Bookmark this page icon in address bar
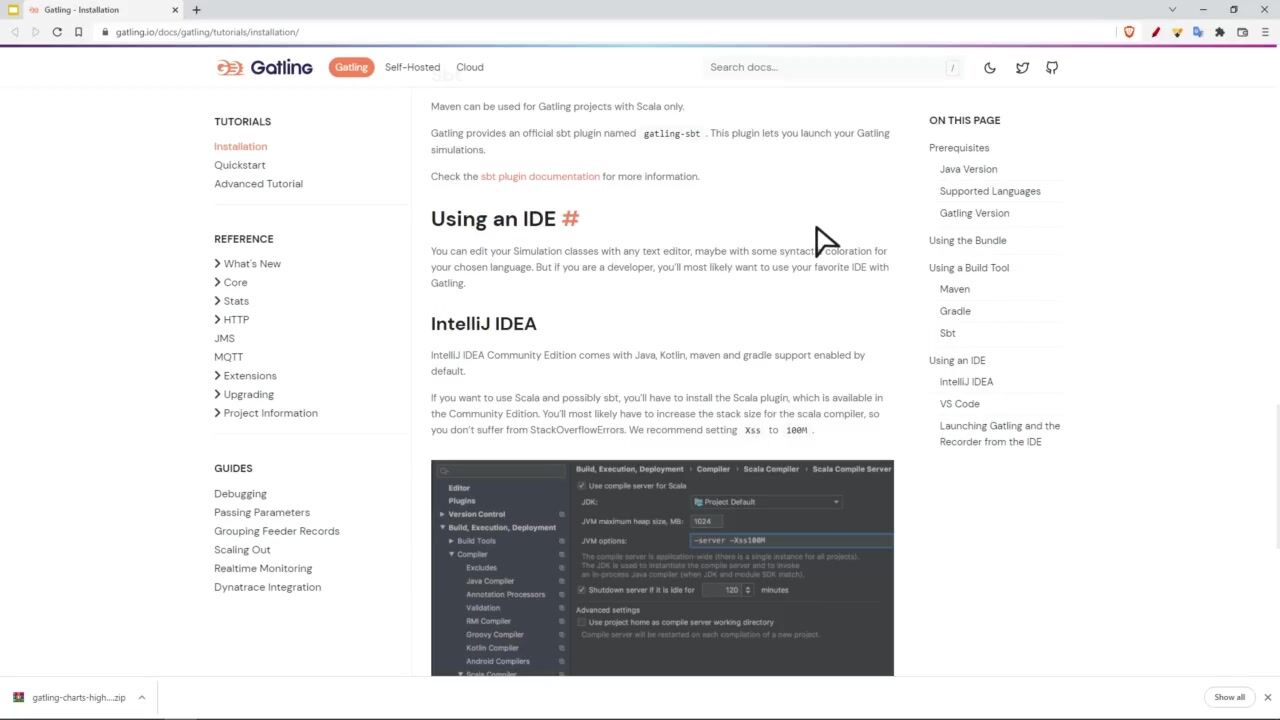1280x720 pixels. pyautogui.click(x=78, y=32)
